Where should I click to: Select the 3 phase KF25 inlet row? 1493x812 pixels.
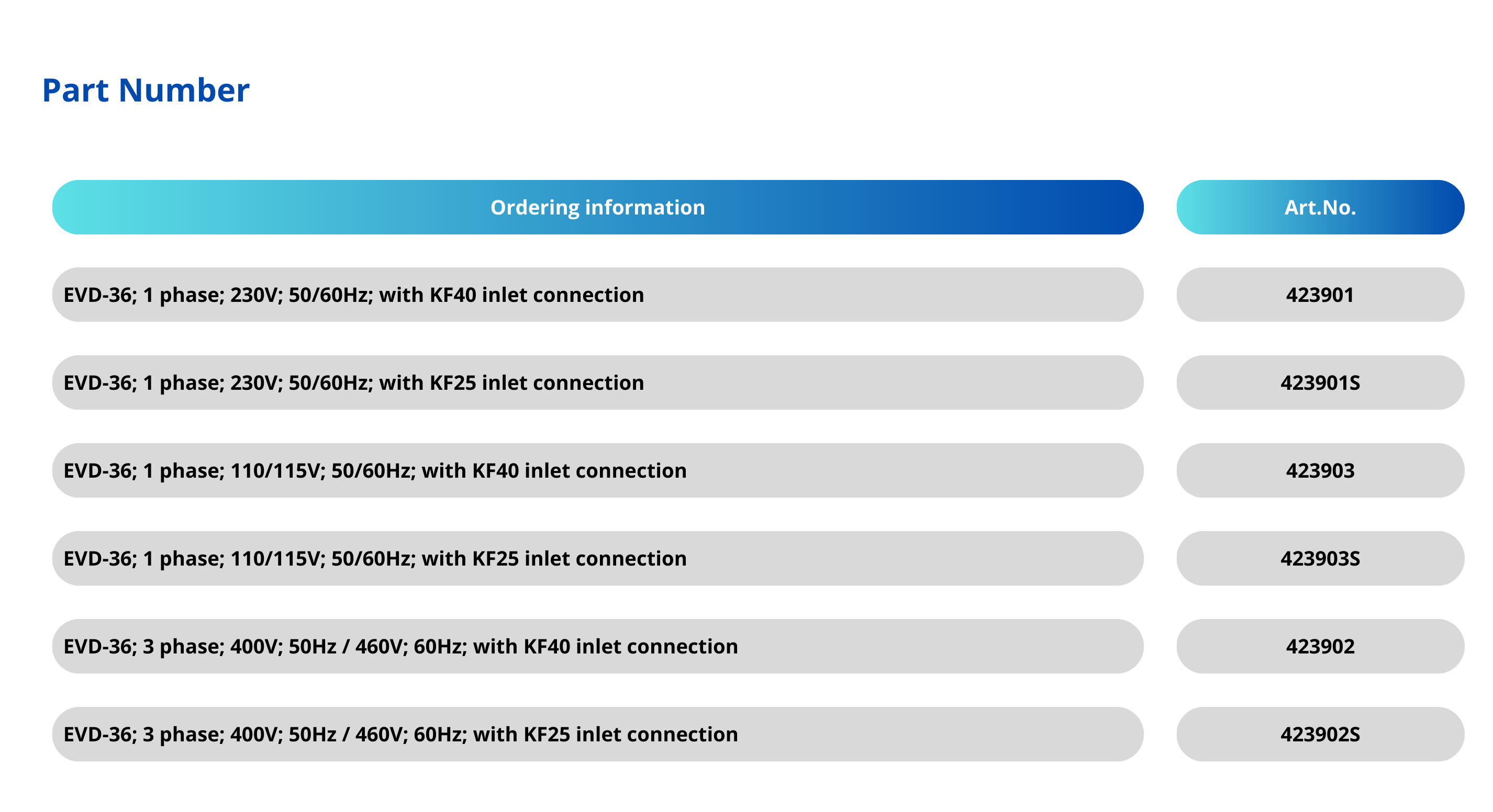[597, 735]
